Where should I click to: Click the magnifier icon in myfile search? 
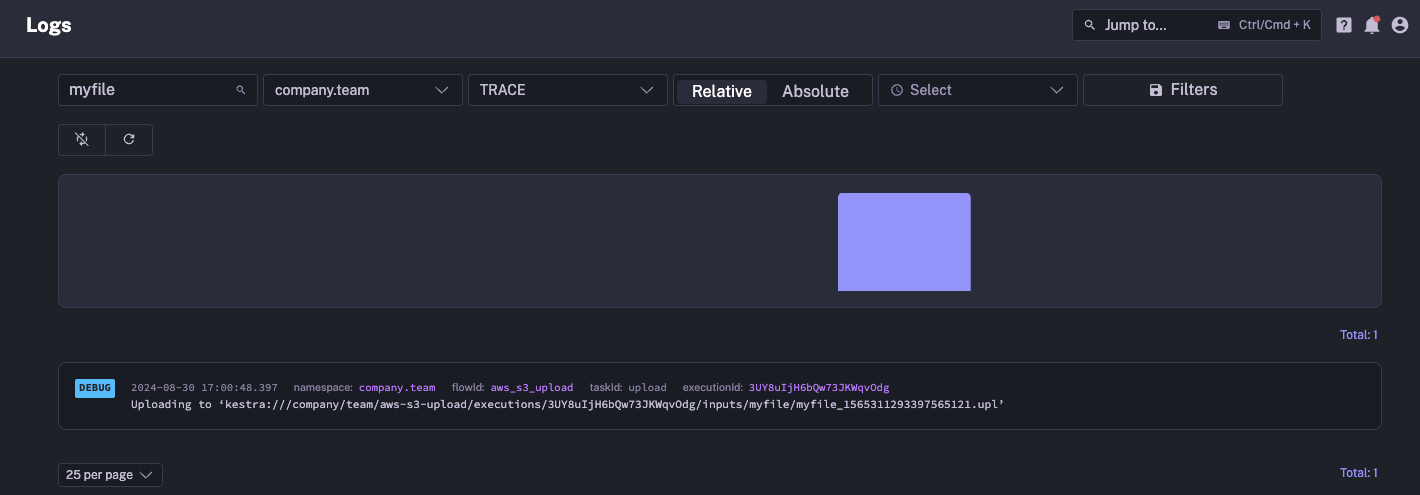click(x=241, y=90)
